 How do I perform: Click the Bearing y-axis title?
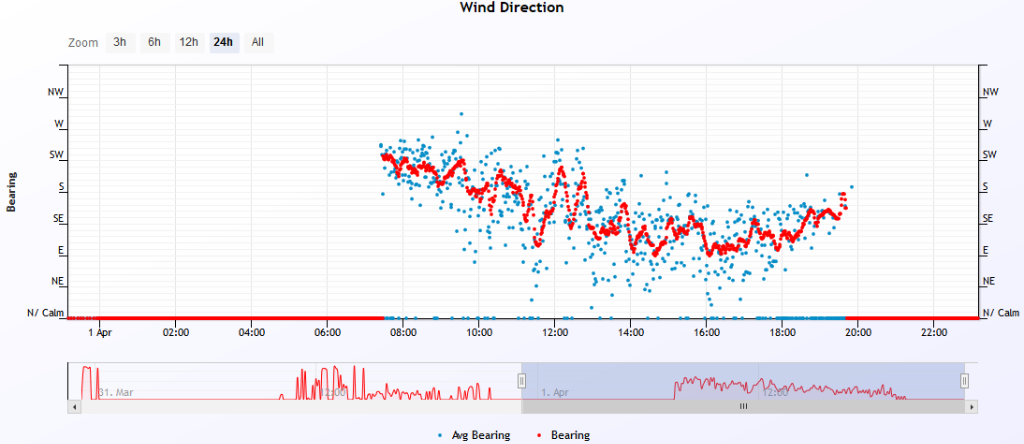(x=11, y=192)
